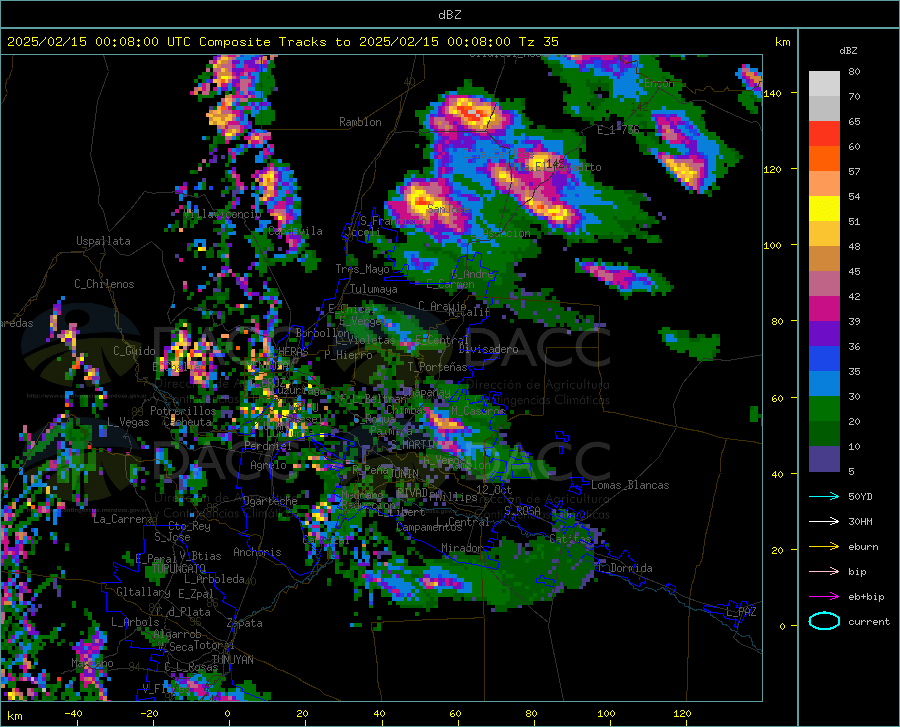Click the Zapata place label

pos(245,623)
